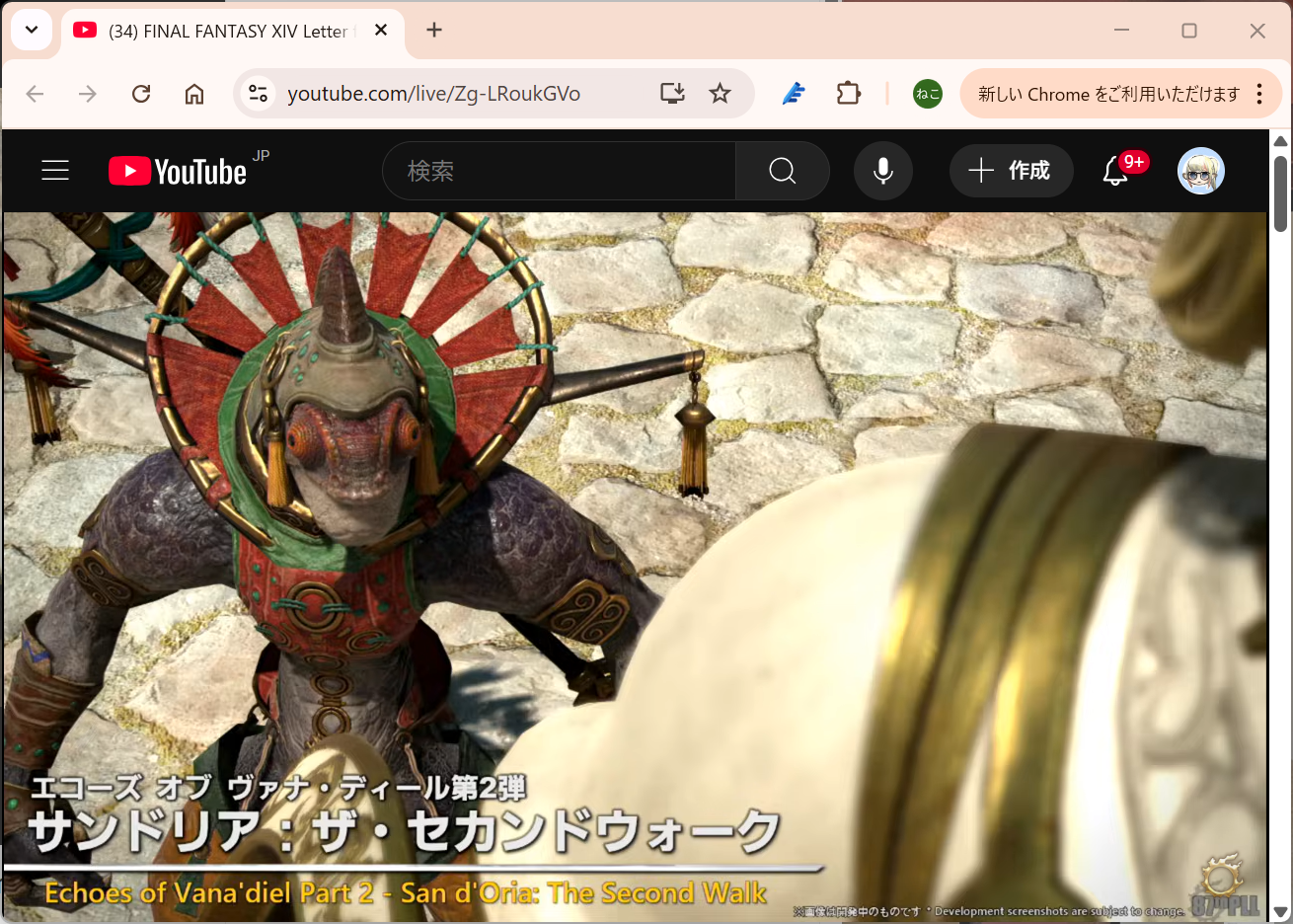The image size is (1293, 924).
Task: Click the video player to pause
Action: click(635, 568)
